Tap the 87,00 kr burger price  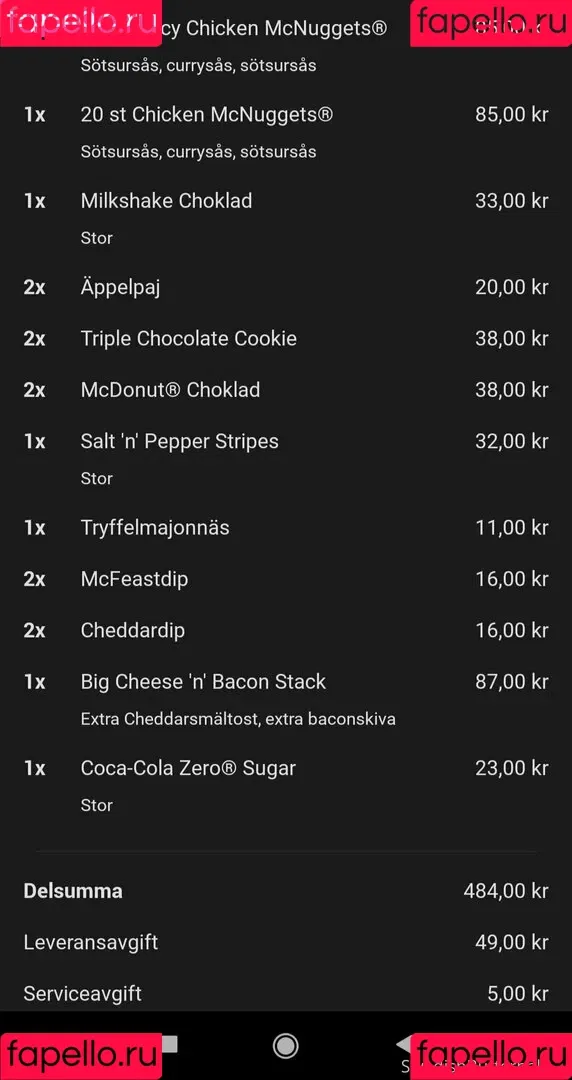[511, 682]
